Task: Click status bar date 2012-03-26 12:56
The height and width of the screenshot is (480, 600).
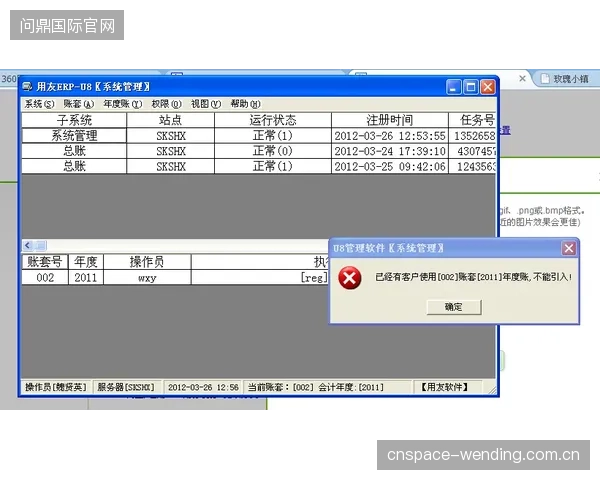Action: pyautogui.click(x=203, y=387)
